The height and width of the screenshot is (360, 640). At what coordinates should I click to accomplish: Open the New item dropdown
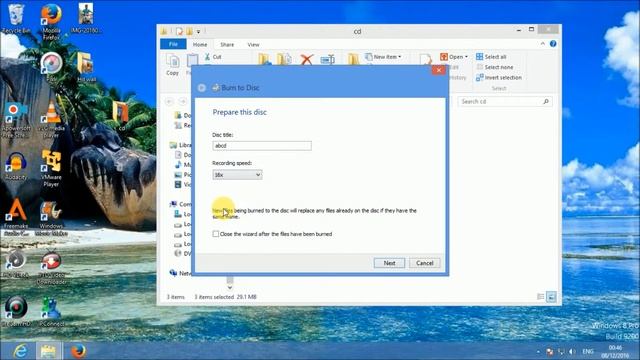(383, 57)
